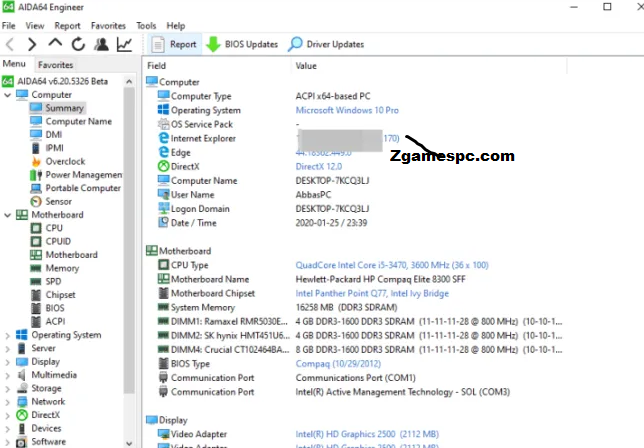Expand the DirectX tree node
The image size is (644, 448).
click(x=7, y=415)
